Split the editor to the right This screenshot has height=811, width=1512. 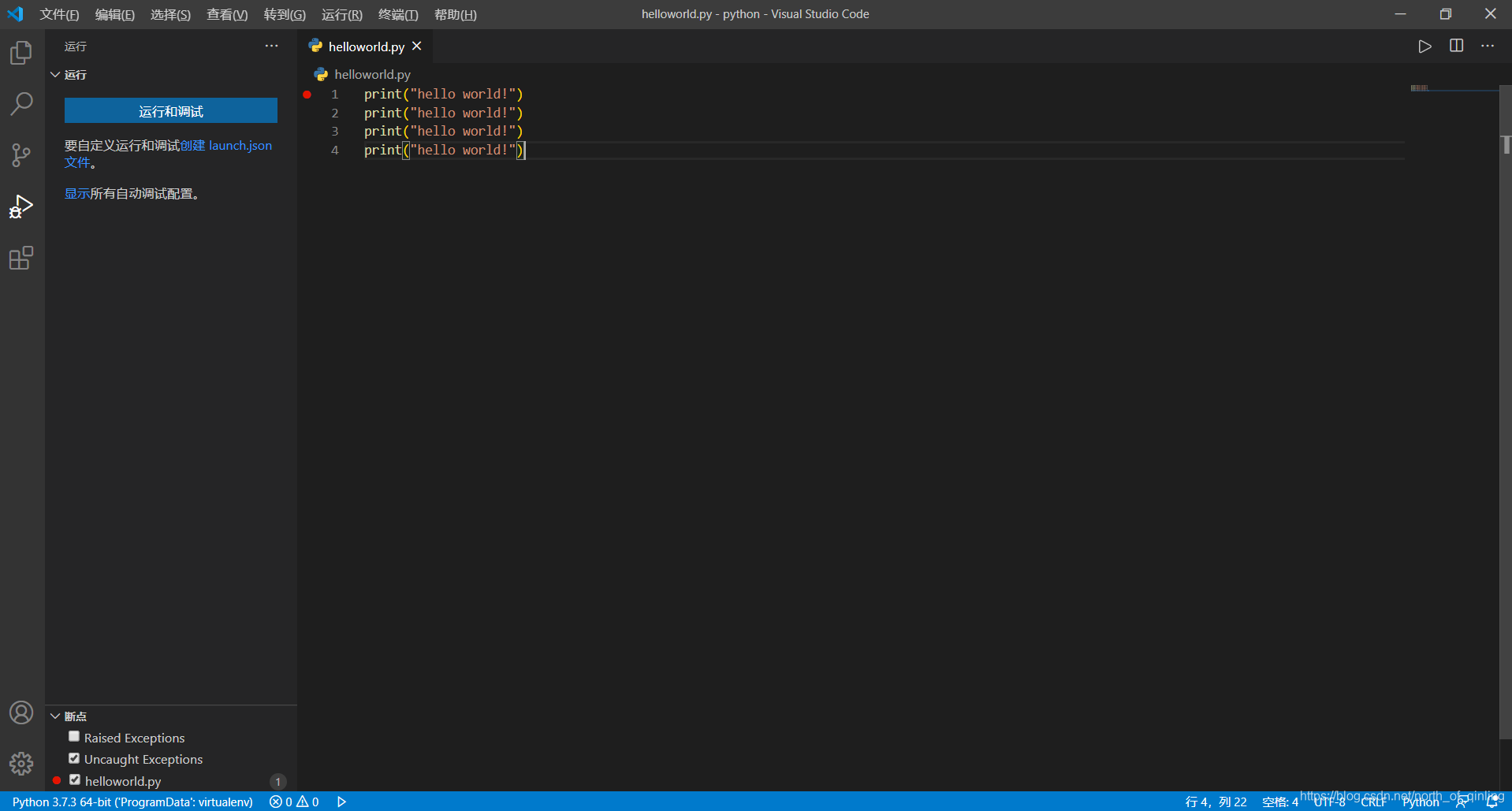pos(1456,46)
